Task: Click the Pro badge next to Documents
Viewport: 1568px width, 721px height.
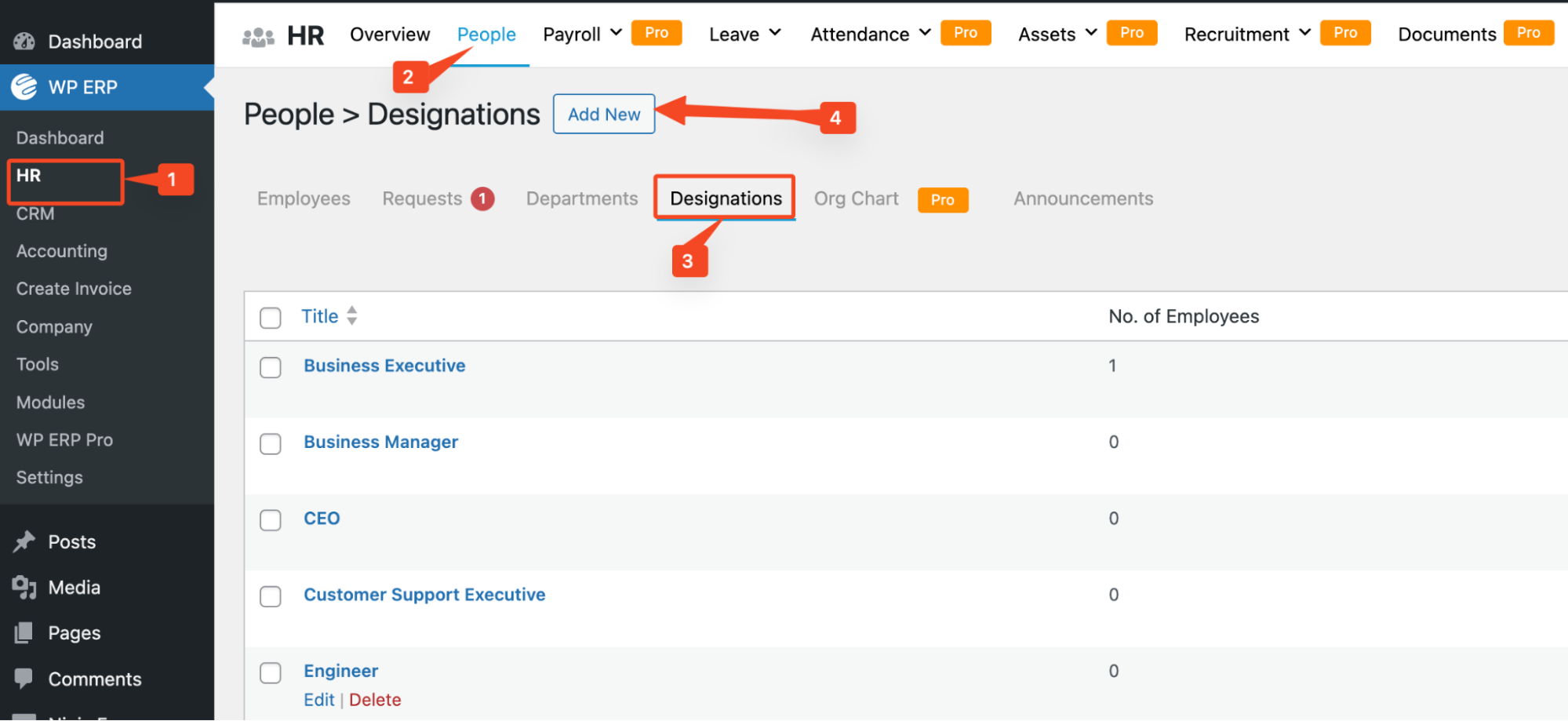Action: tap(1529, 33)
